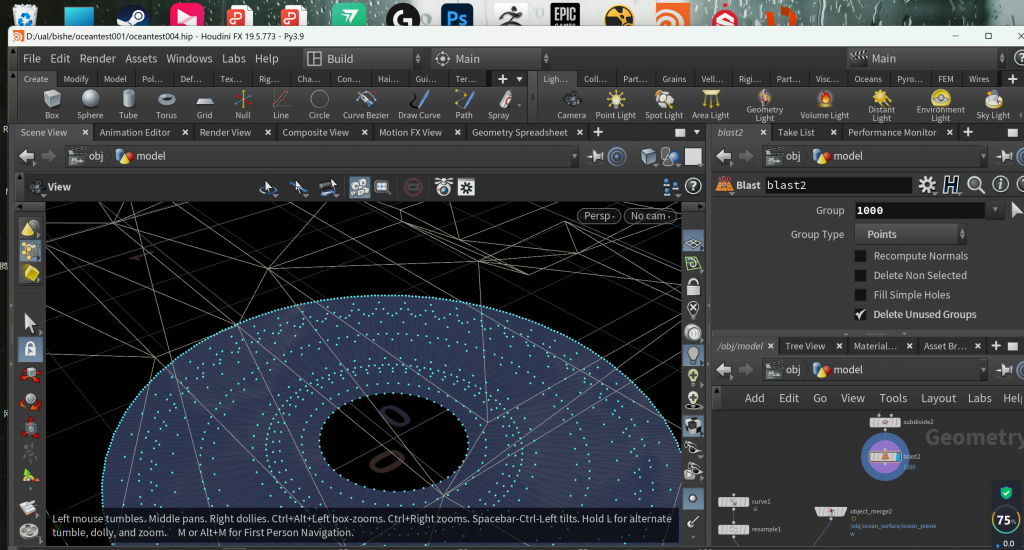This screenshot has height=550, width=1024.
Task: Open network editor Tools menu
Action: pyautogui.click(x=893, y=398)
